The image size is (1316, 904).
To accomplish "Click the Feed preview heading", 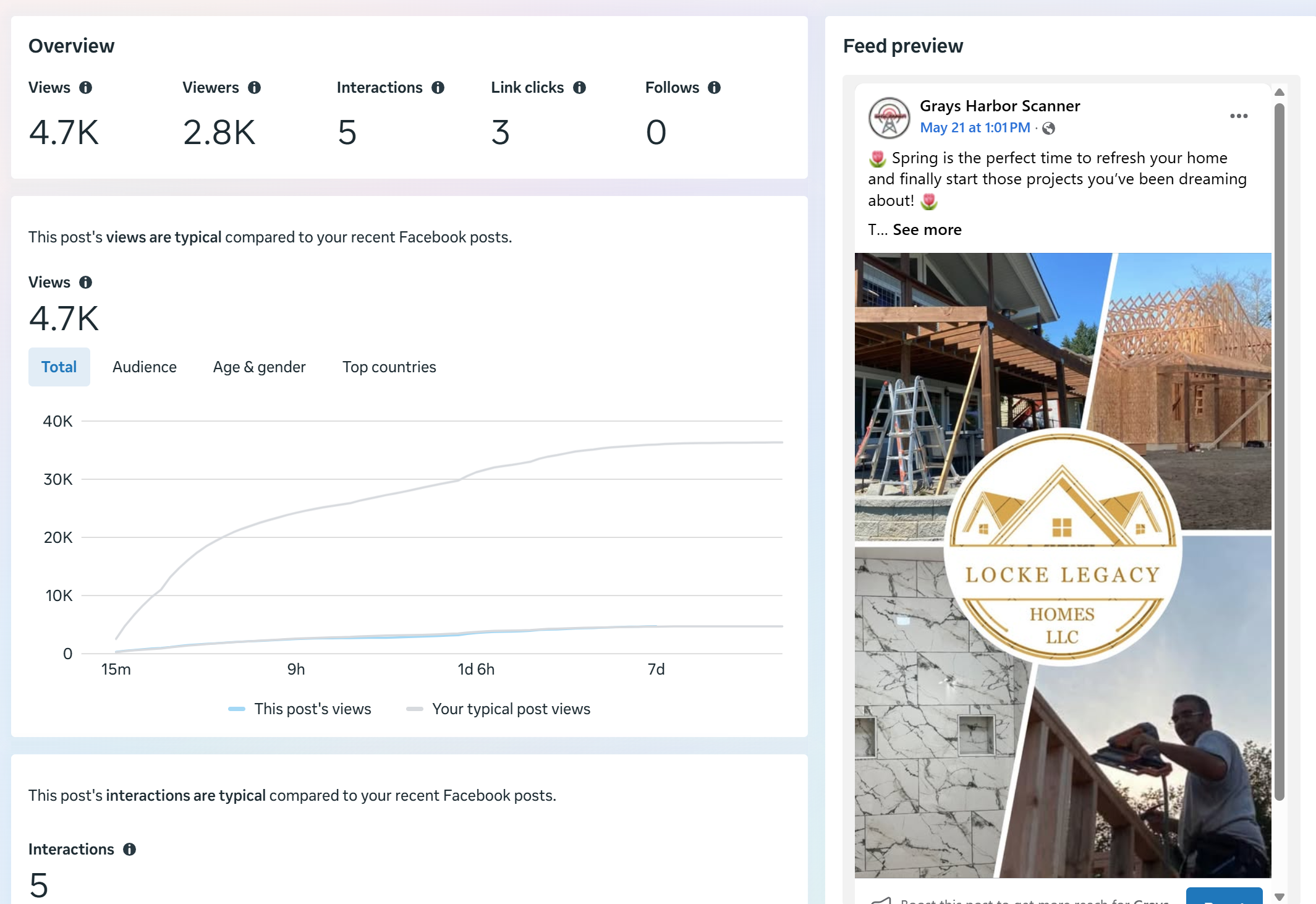I will click(x=903, y=46).
